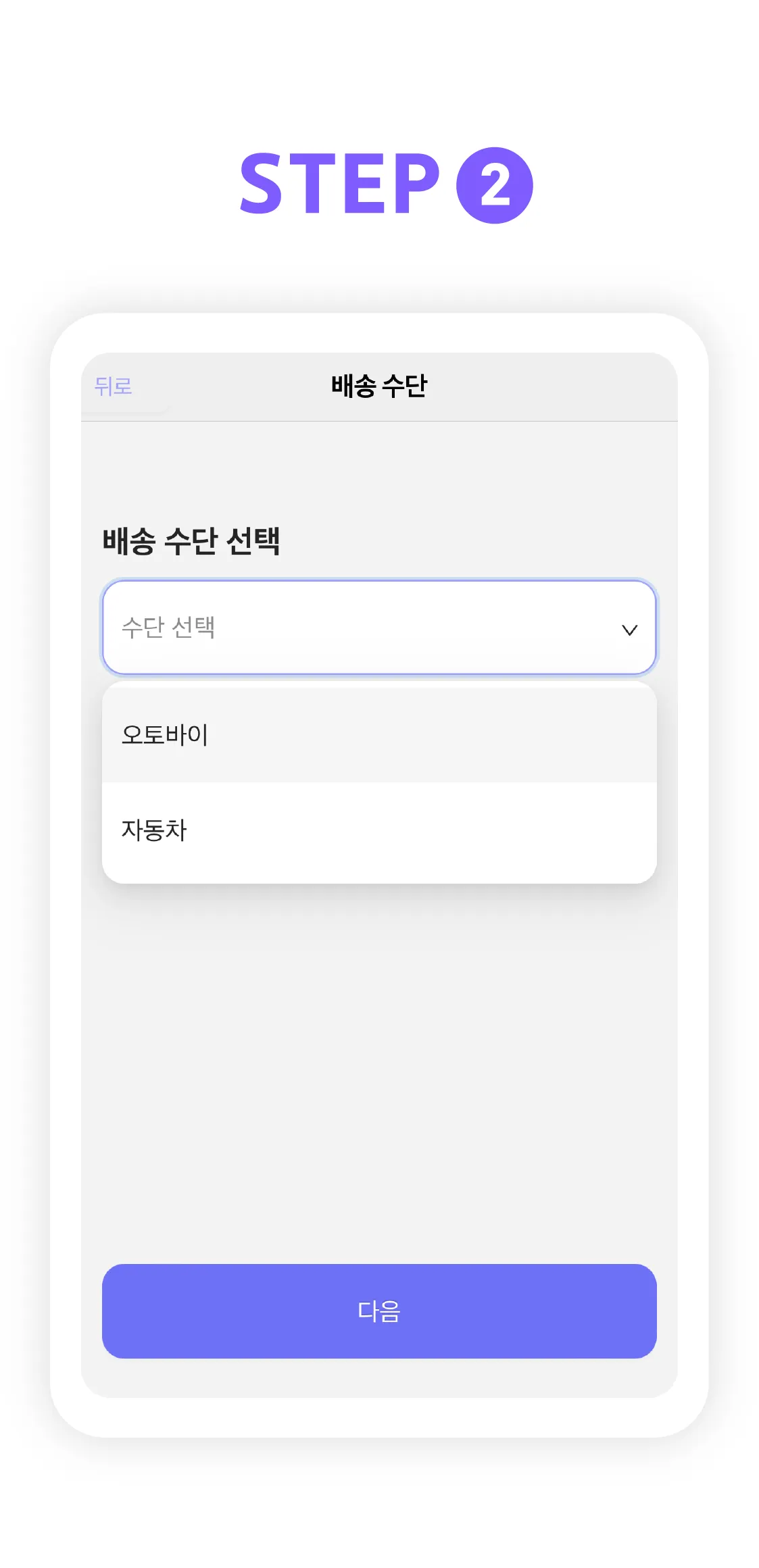Click blank space right of 오토바이 row
The height and width of the screenshot is (1568, 759).
pyautogui.click(x=473, y=734)
